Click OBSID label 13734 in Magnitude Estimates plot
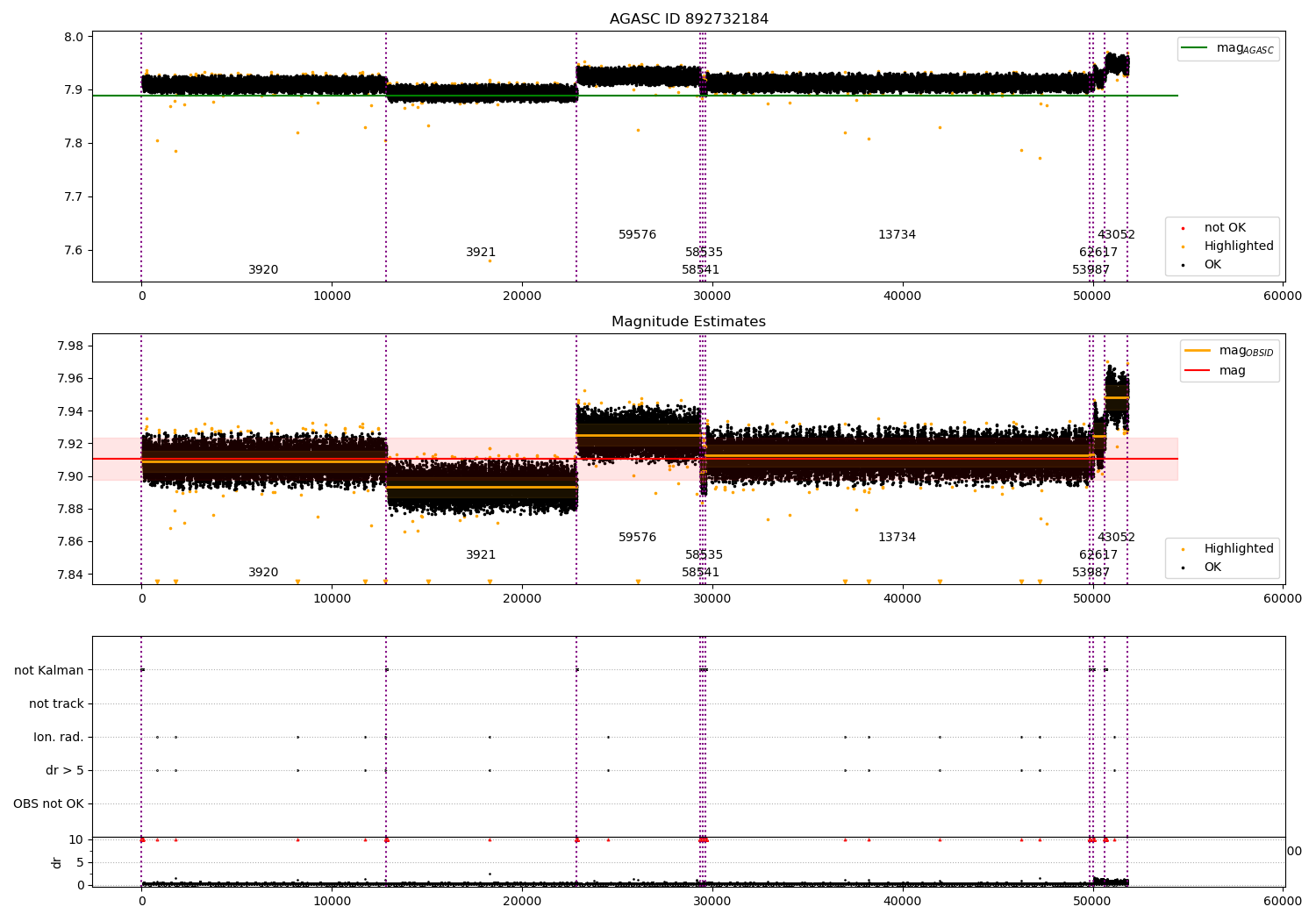The width and height of the screenshot is (1316, 921). pos(897,538)
